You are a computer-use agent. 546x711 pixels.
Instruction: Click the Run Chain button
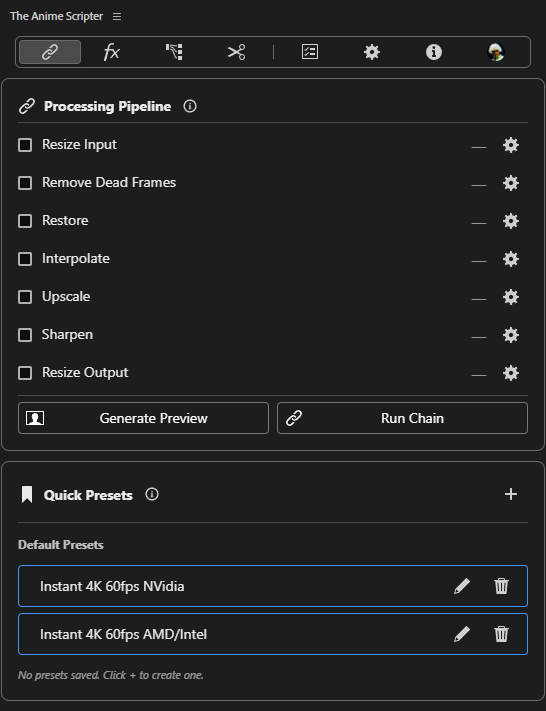click(403, 418)
